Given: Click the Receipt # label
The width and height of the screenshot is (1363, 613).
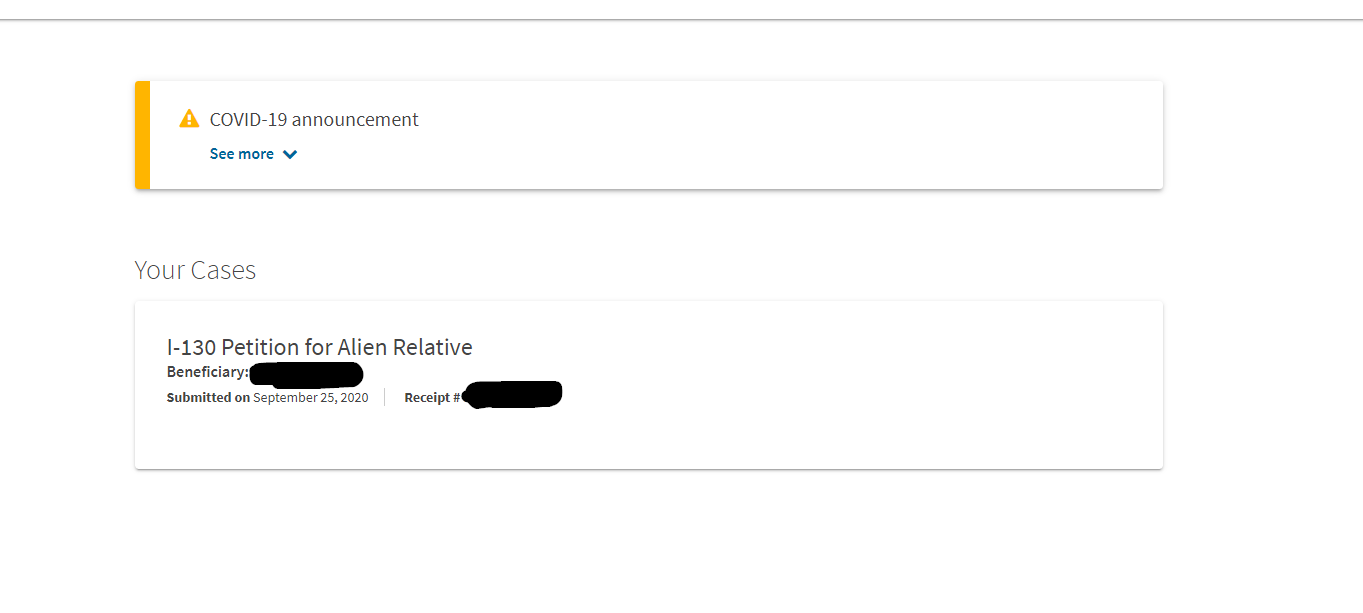Looking at the screenshot, I should (x=432, y=397).
